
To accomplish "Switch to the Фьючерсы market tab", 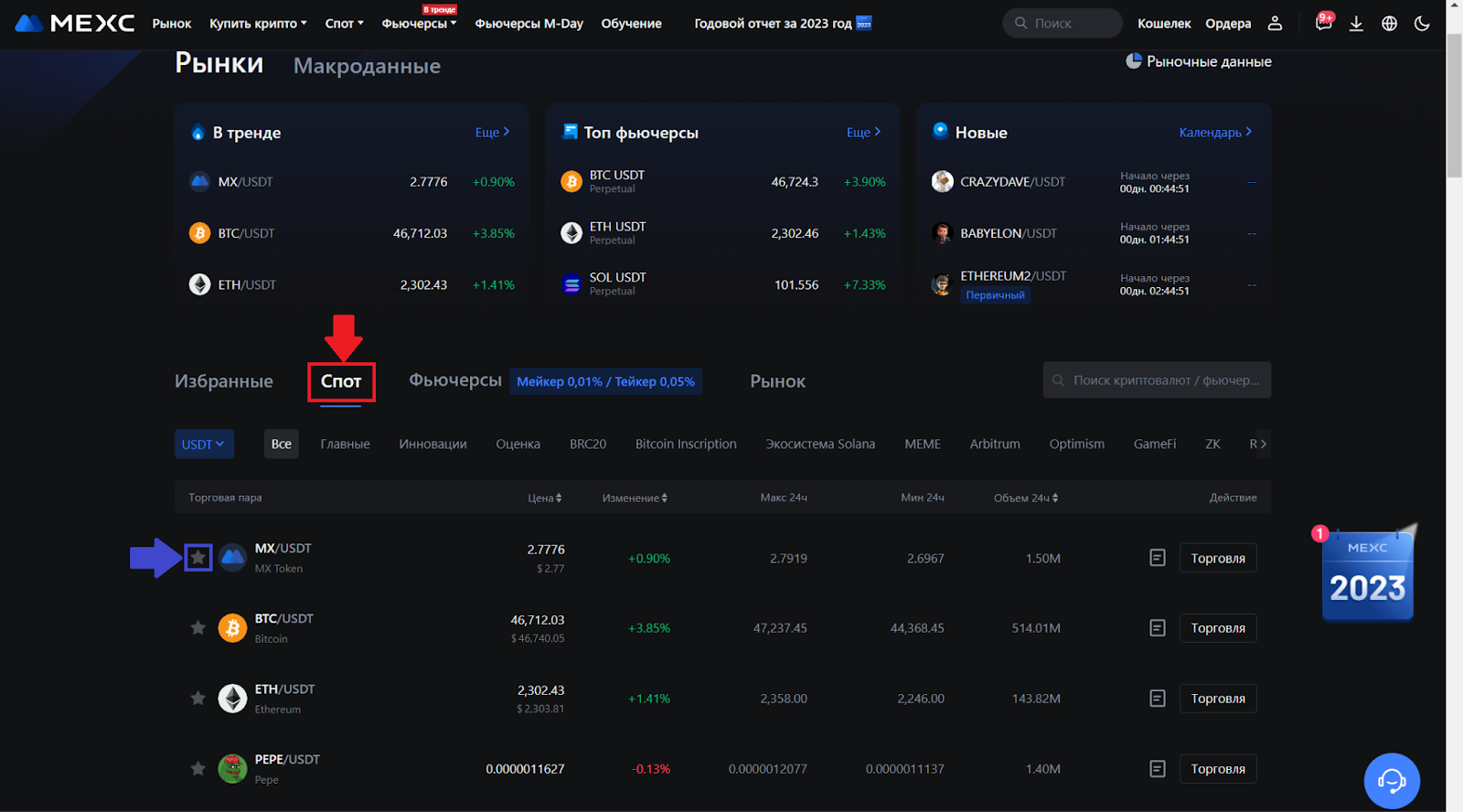I will tap(455, 380).
